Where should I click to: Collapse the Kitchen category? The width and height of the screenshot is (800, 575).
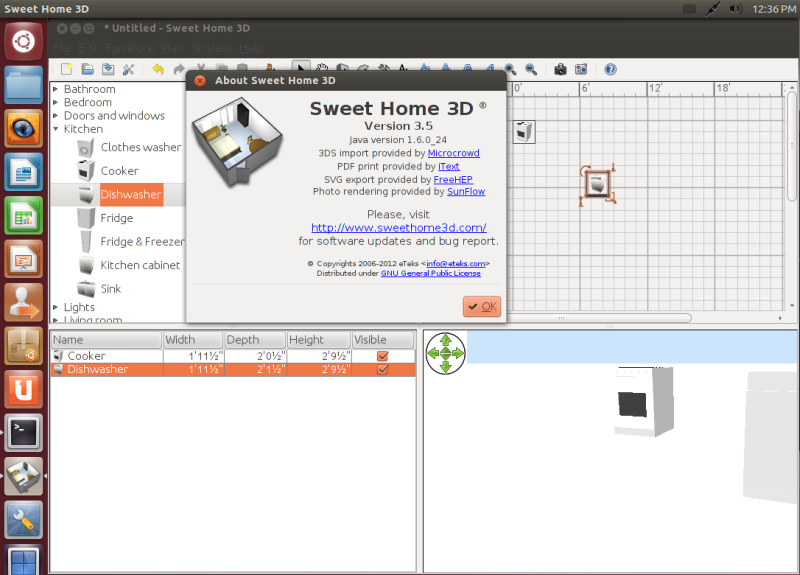click(x=56, y=129)
